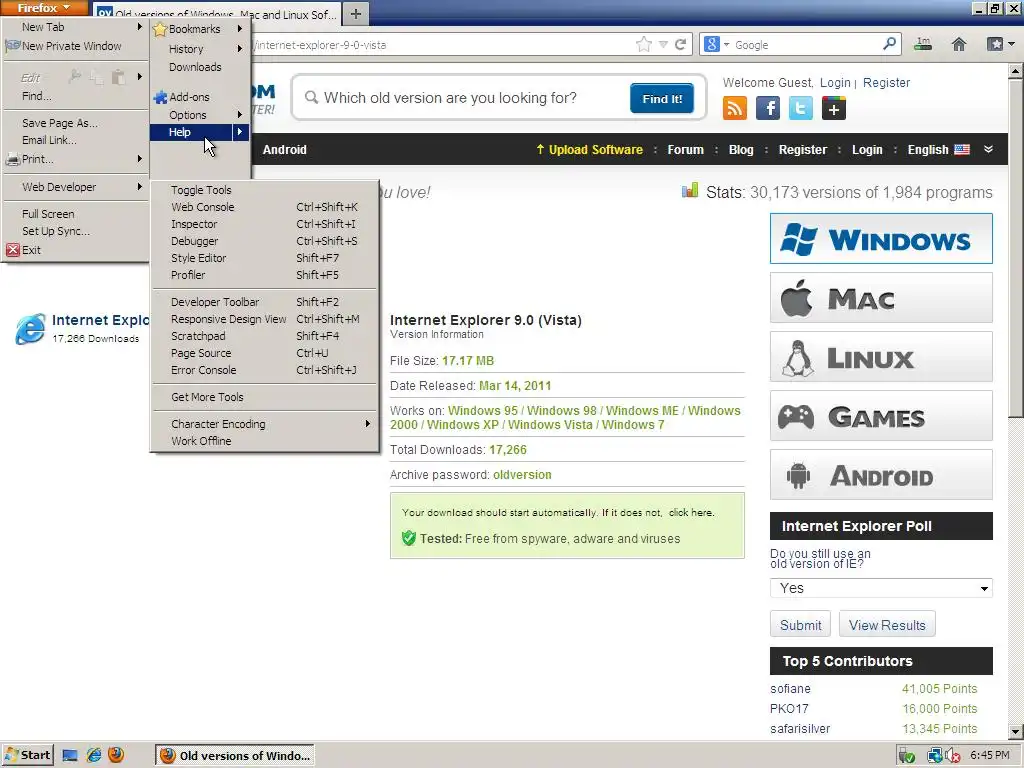
Task: Select Help in the Firefox menu
Action: point(200,132)
